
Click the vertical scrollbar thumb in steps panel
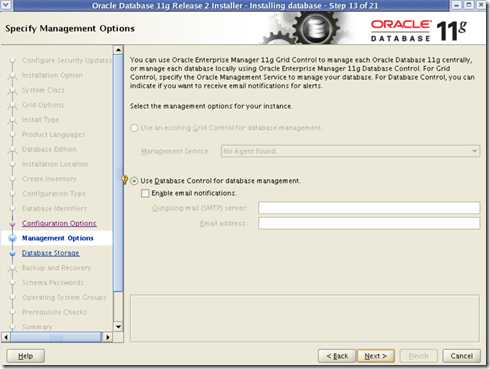(x=118, y=173)
